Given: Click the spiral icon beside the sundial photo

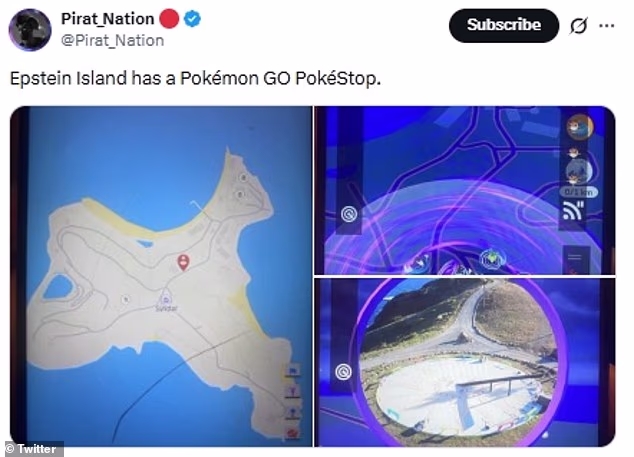Looking at the screenshot, I should tap(344, 372).
